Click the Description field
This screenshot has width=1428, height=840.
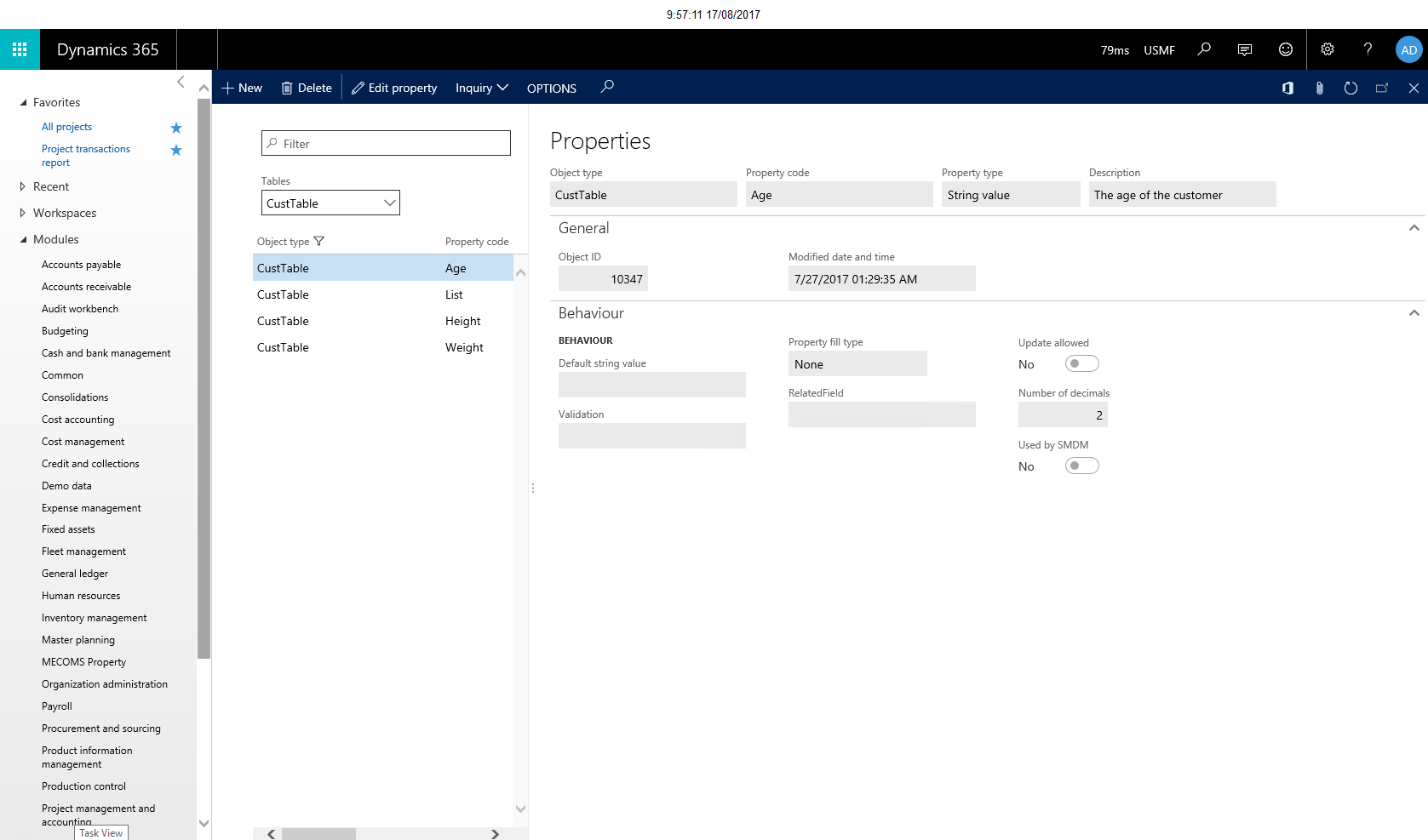[1183, 194]
